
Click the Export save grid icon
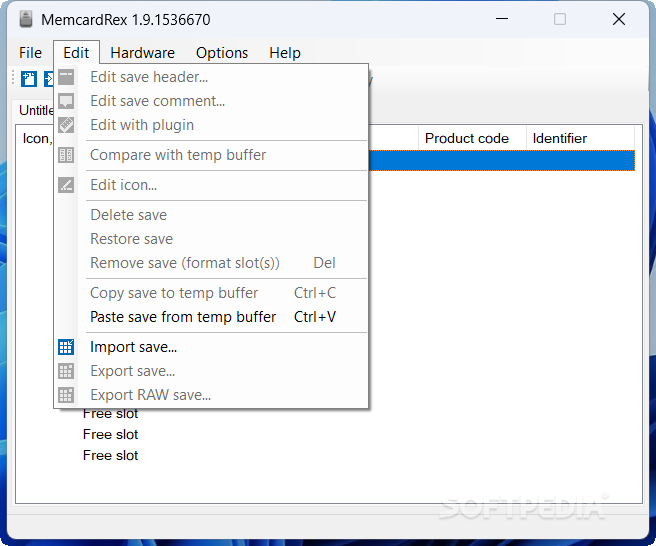[x=66, y=371]
